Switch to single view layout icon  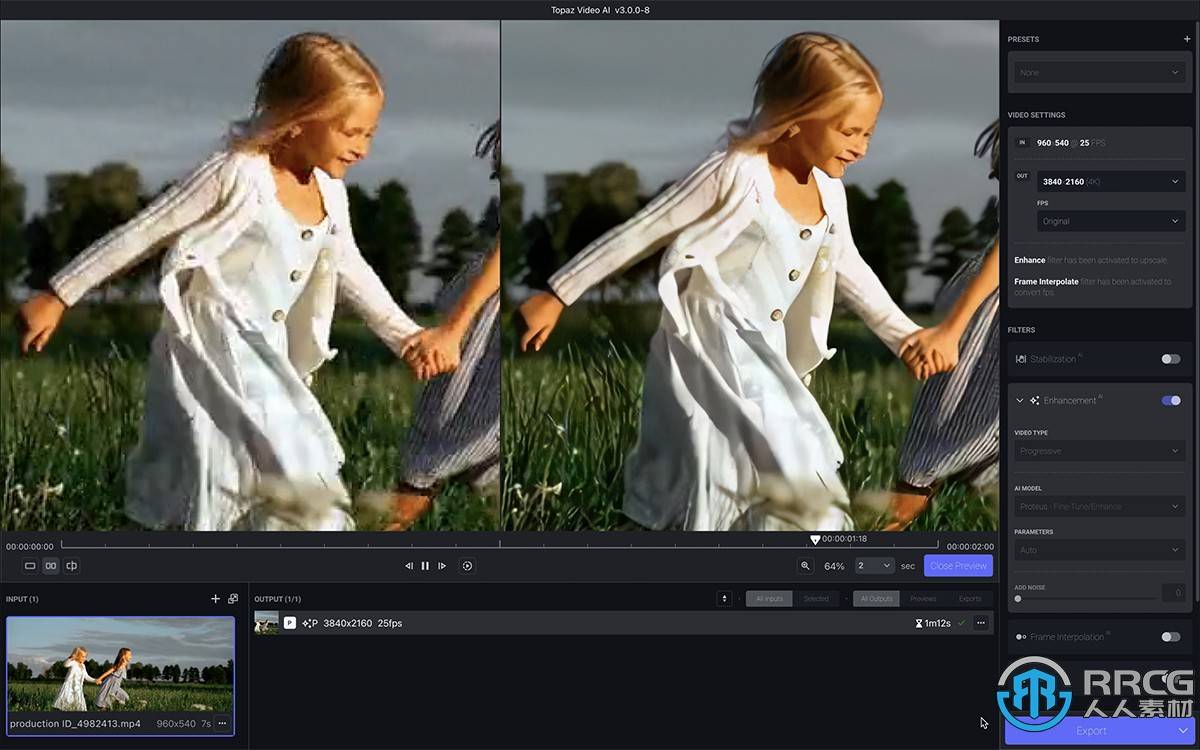(30, 566)
